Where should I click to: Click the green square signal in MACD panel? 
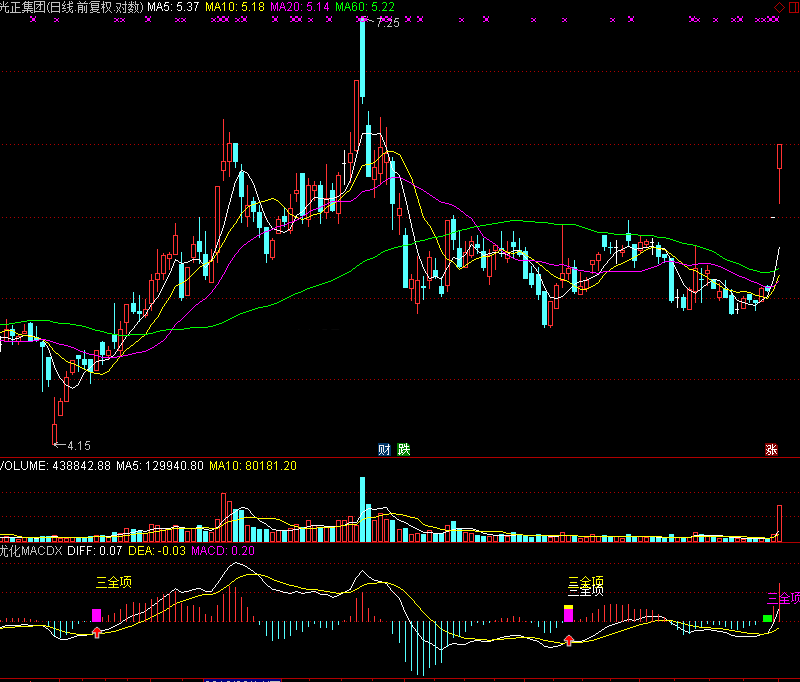(x=767, y=618)
